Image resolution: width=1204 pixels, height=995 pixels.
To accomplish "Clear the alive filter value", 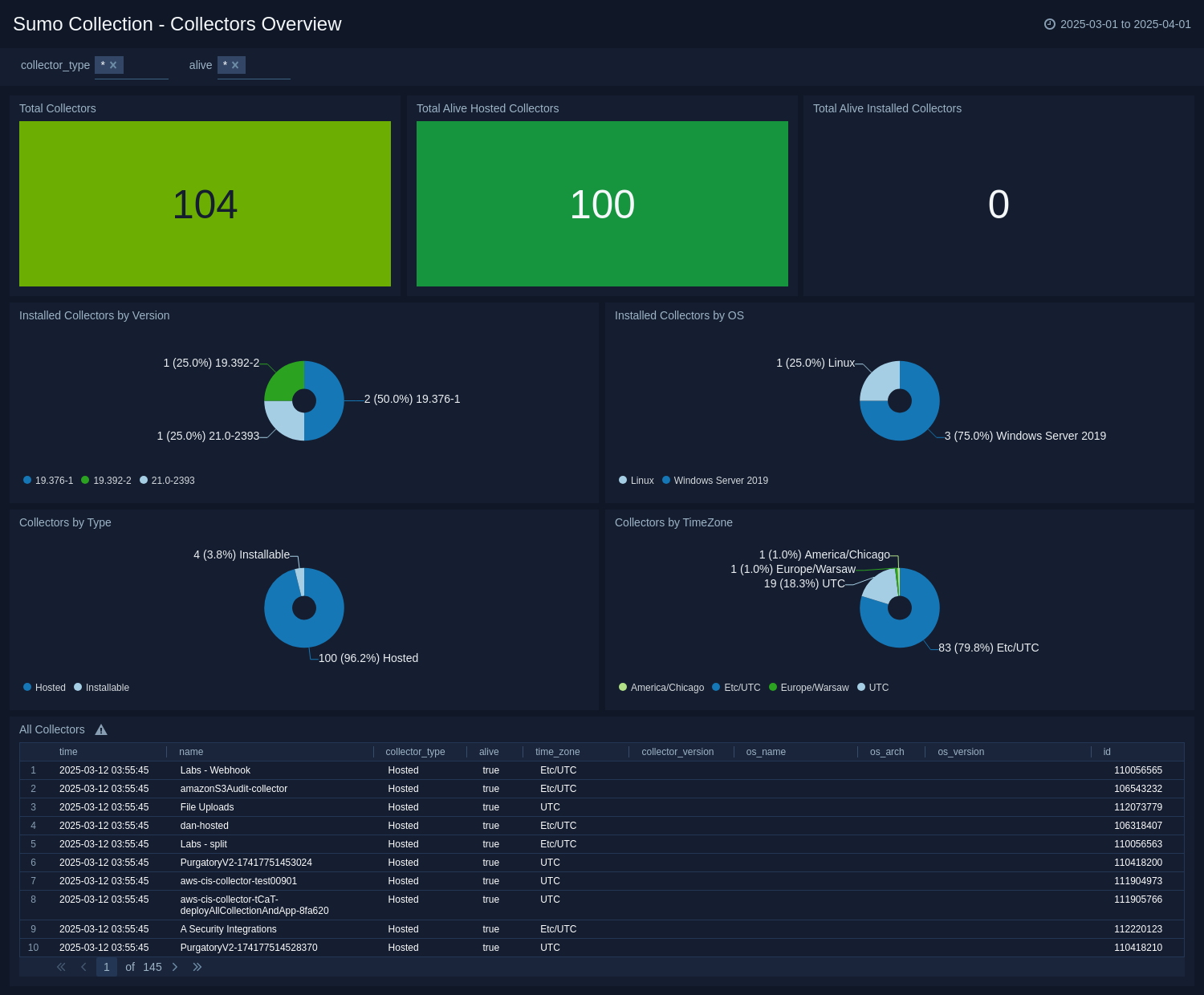I will pyautogui.click(x=235, y=65).
